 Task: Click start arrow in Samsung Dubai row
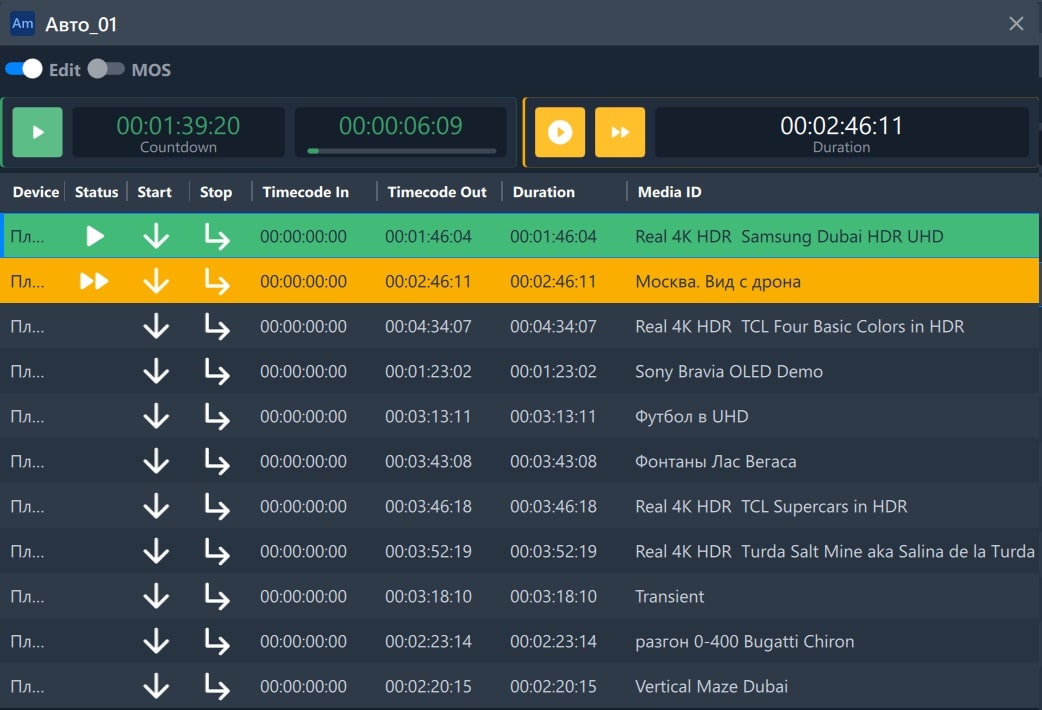point(156,236)
